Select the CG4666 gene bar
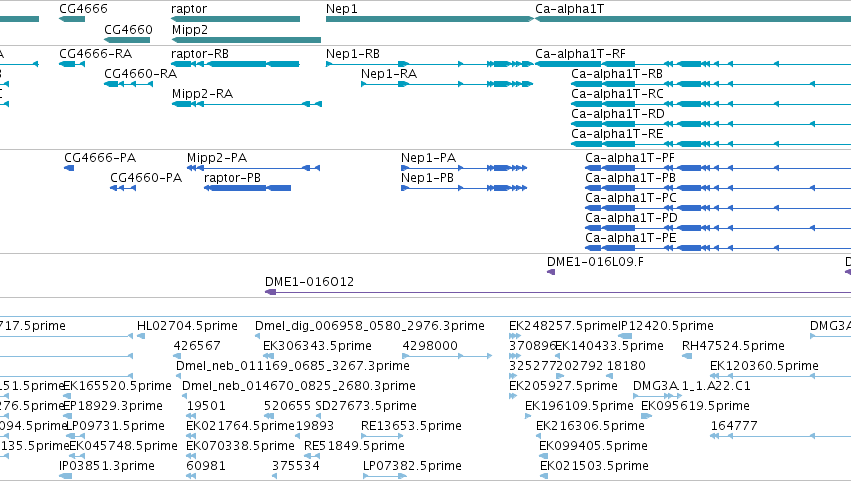This screenshot has height=481, width=851. tap(72, 19)
